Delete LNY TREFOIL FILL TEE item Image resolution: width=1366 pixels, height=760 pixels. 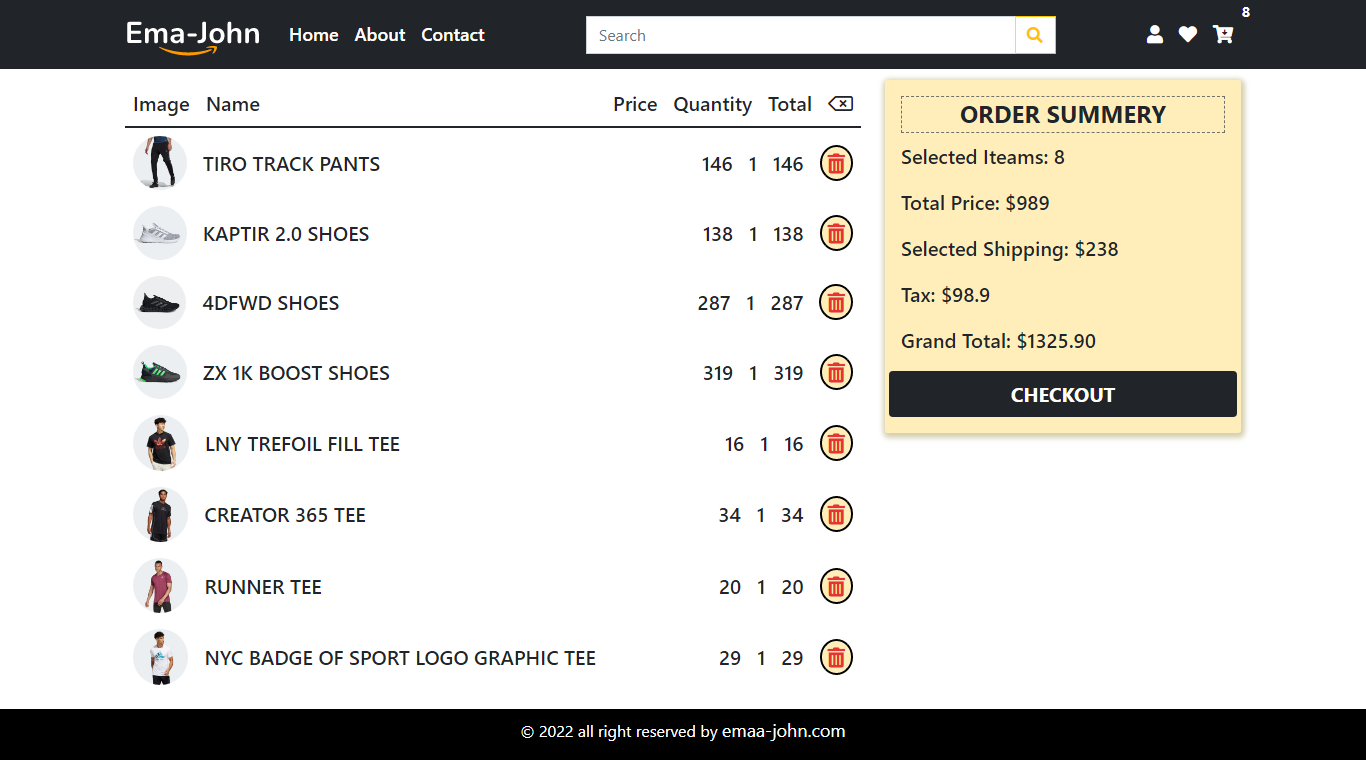click(x=836, y=444)
